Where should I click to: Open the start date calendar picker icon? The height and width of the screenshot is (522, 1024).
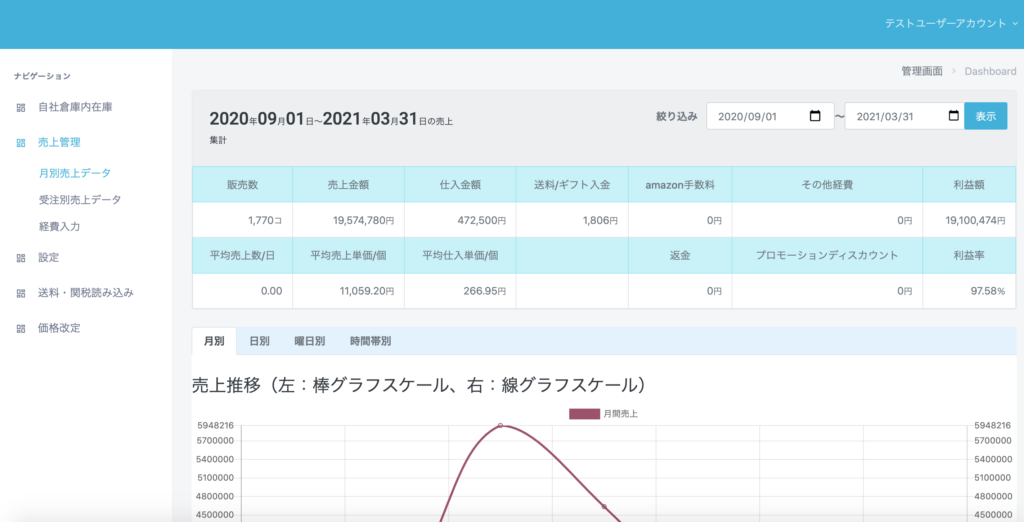coord(815,116)
